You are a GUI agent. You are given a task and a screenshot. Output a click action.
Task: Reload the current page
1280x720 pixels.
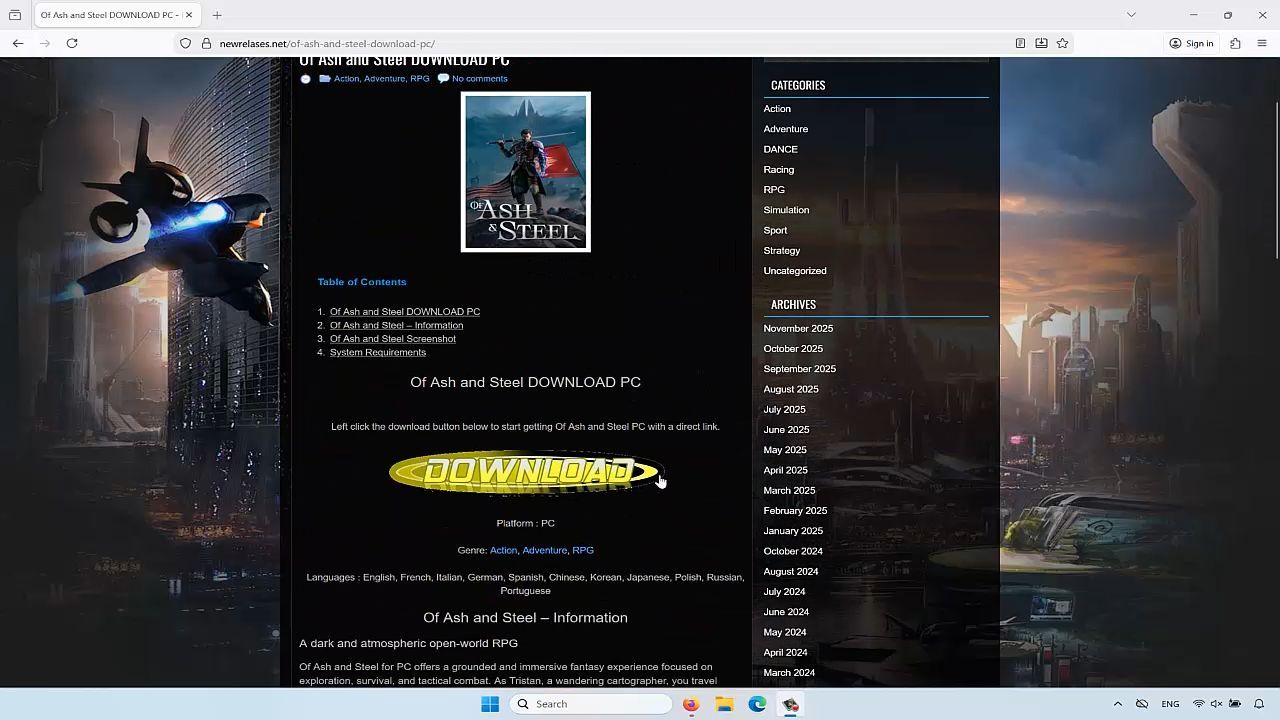click(72, 43)
